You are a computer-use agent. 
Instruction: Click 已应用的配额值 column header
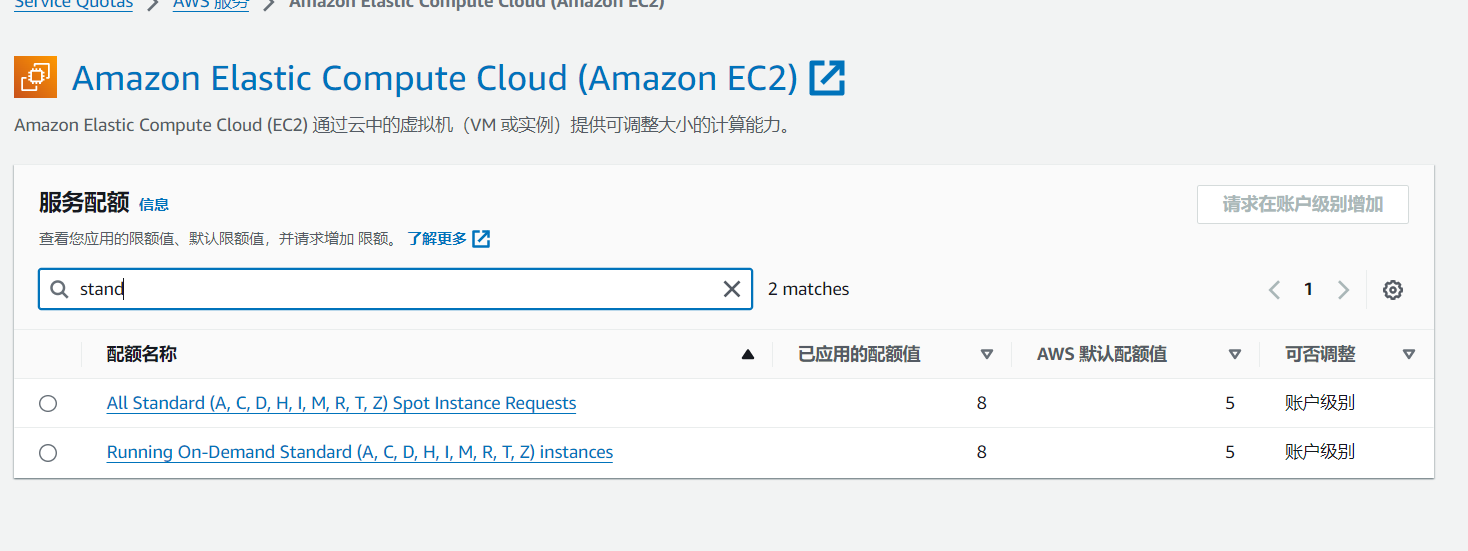tap(859, 354)
